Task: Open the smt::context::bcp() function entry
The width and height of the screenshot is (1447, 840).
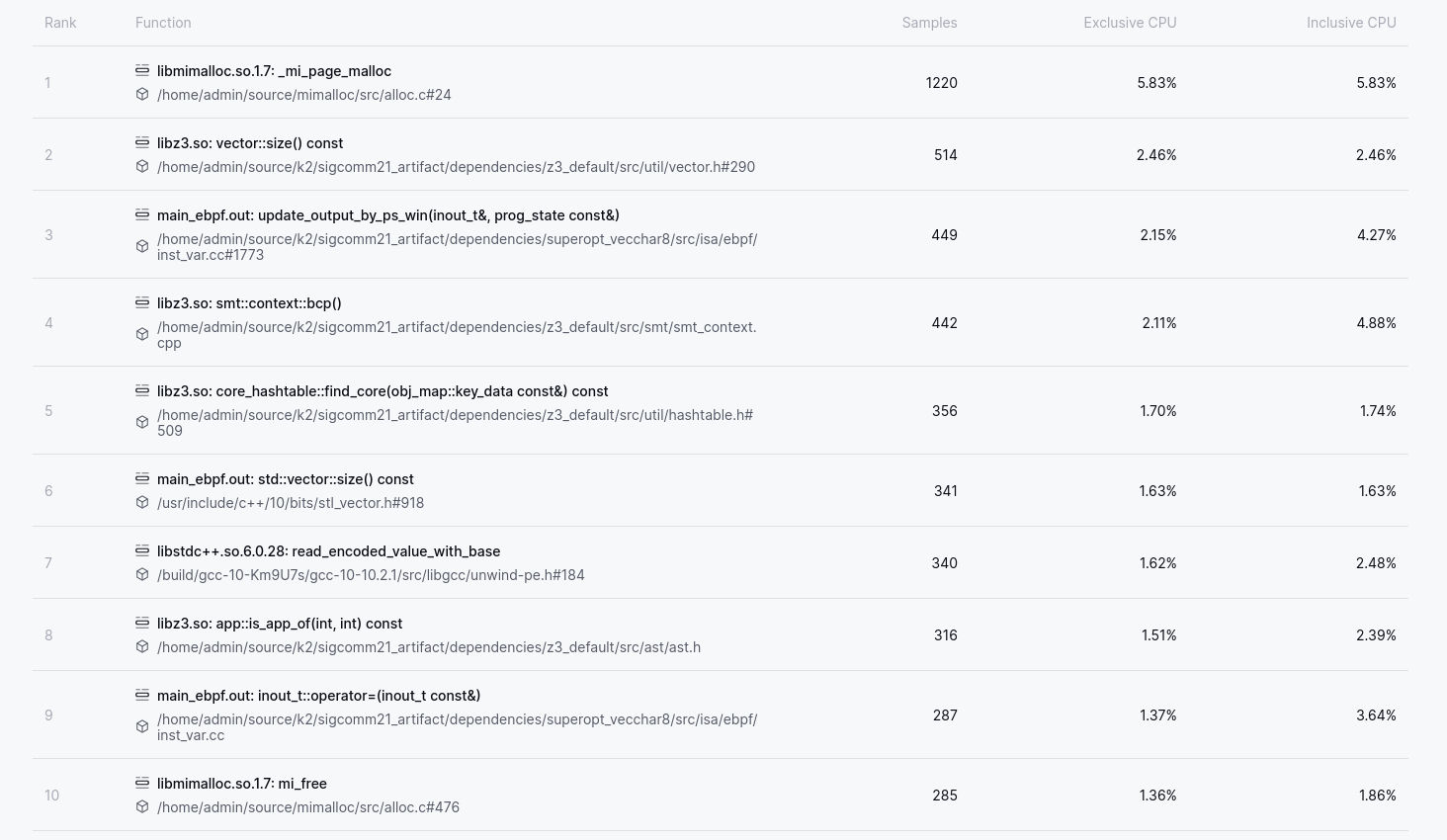Action: (249, 303)
